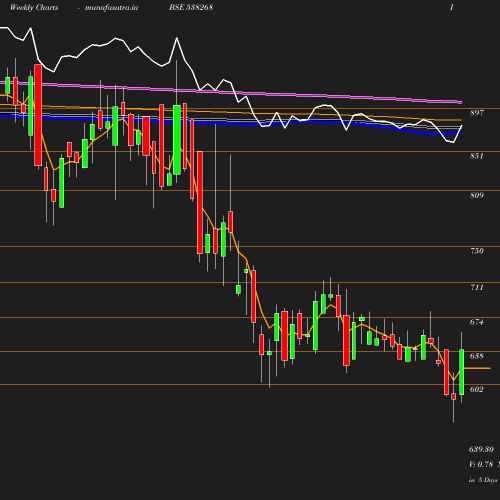Viewport: 500px width, 500px height.
Task: Select the 809 price axis label
Action: tap(477, 195)
